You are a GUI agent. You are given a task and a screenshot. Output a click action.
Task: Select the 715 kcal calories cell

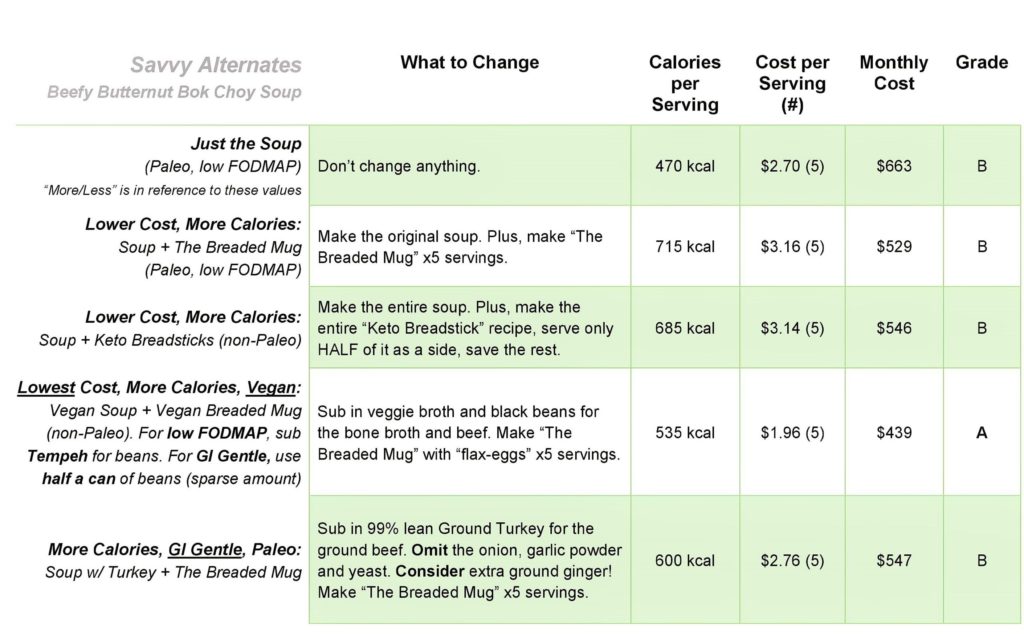685,246
